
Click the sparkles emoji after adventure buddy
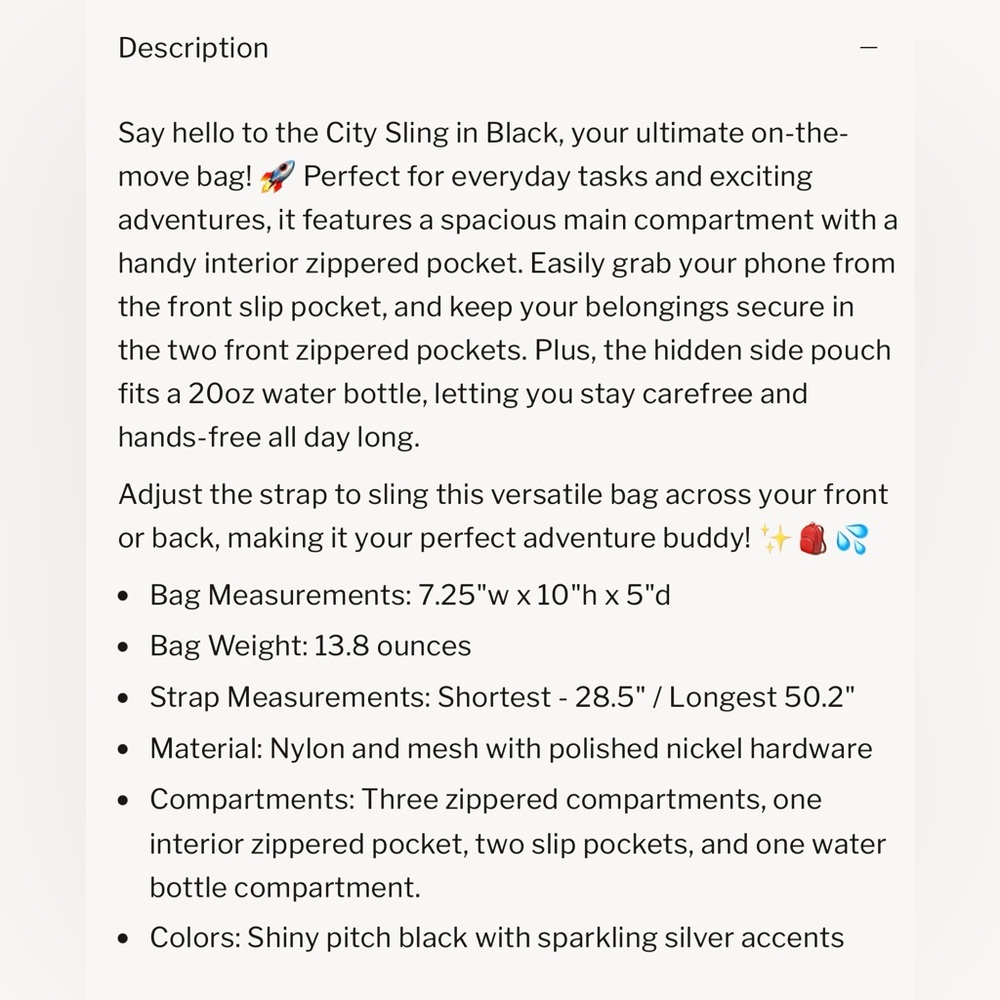(x=776, y=539)
